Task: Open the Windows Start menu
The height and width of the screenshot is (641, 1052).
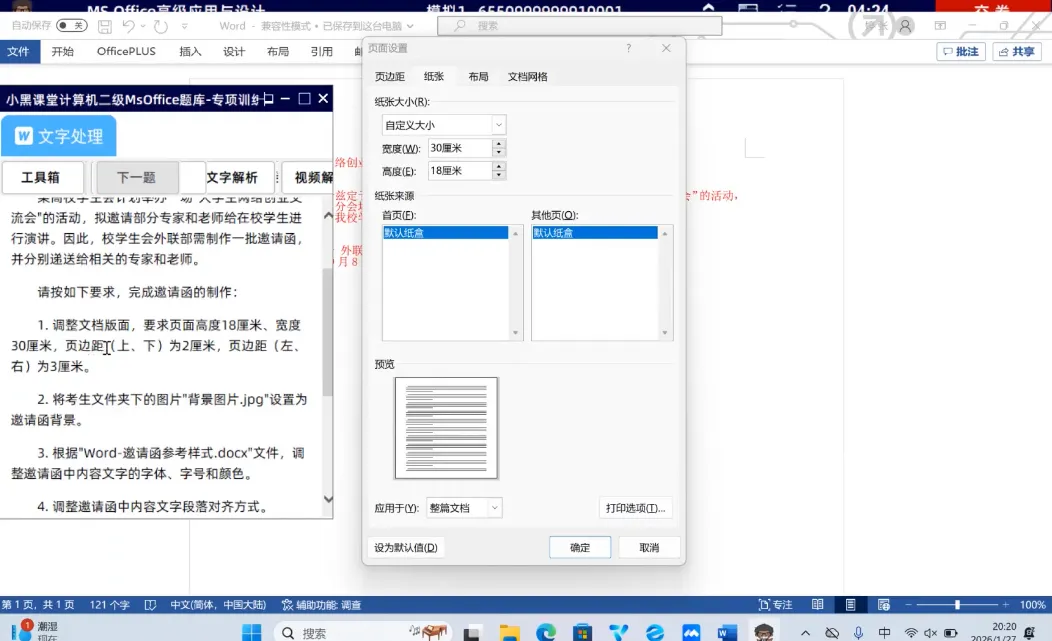Action: [x=252, y=632]
